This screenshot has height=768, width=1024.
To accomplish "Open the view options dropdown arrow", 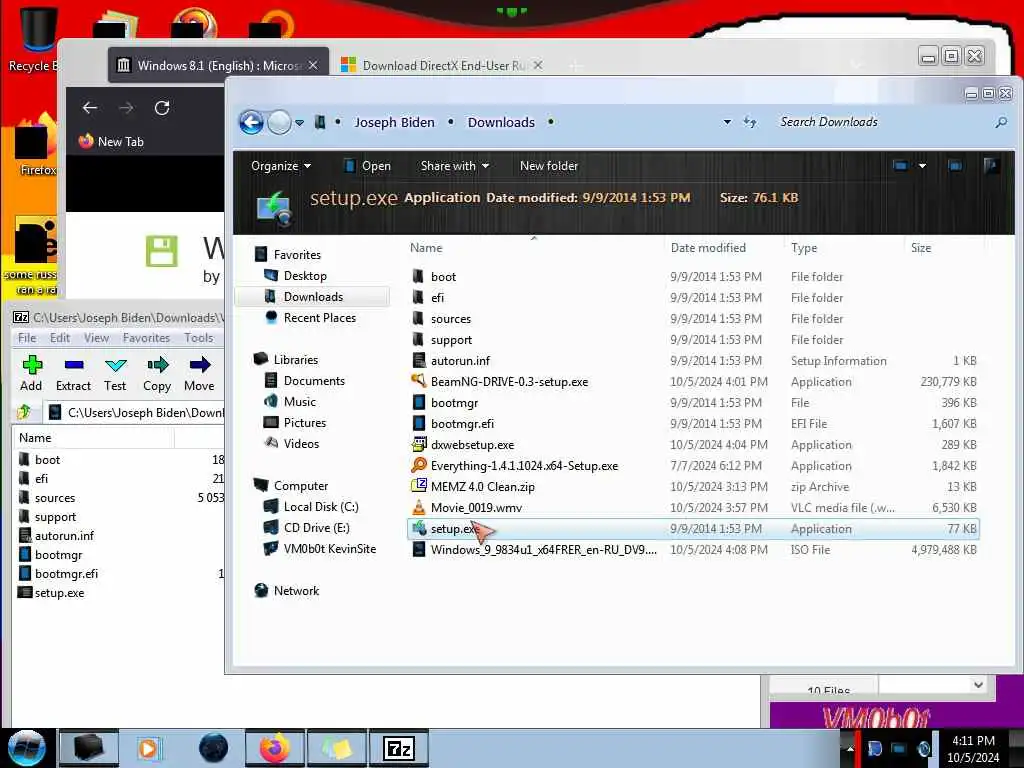I will [x=922, y=166].
